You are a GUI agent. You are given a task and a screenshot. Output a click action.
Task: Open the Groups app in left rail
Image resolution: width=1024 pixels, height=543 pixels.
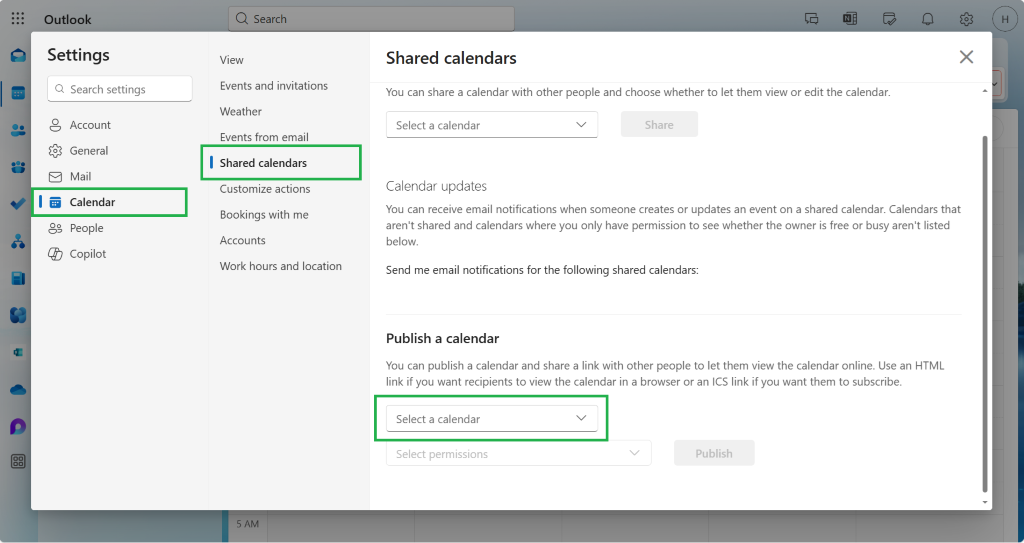tap(18, 168)
